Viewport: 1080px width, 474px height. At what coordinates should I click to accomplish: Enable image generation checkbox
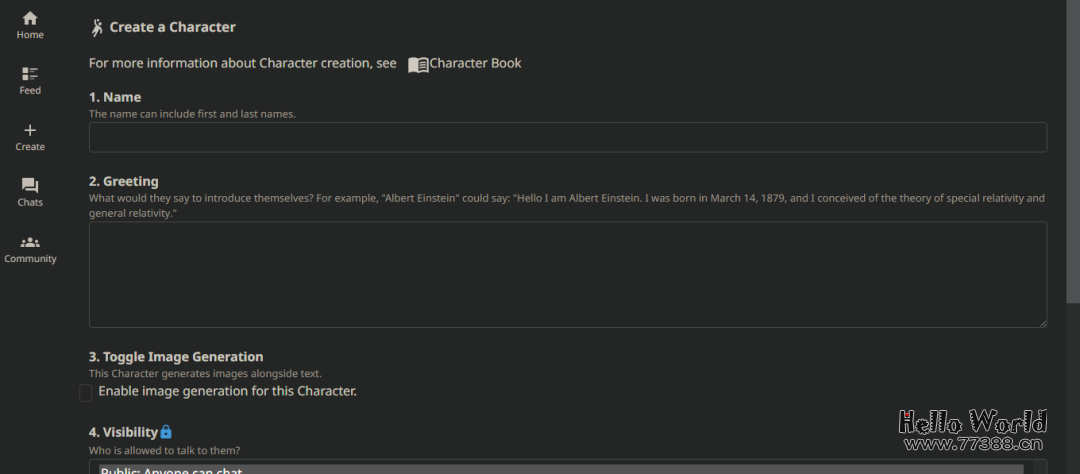click(x=86, y=393)
